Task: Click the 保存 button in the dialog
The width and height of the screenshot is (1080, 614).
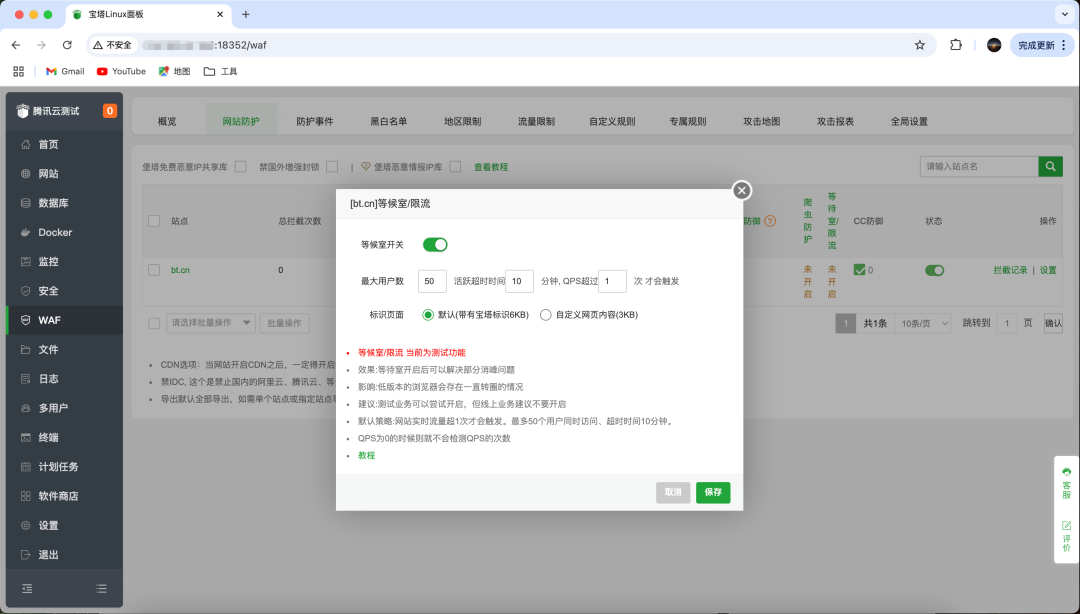Action: click(x=712, y=493)
